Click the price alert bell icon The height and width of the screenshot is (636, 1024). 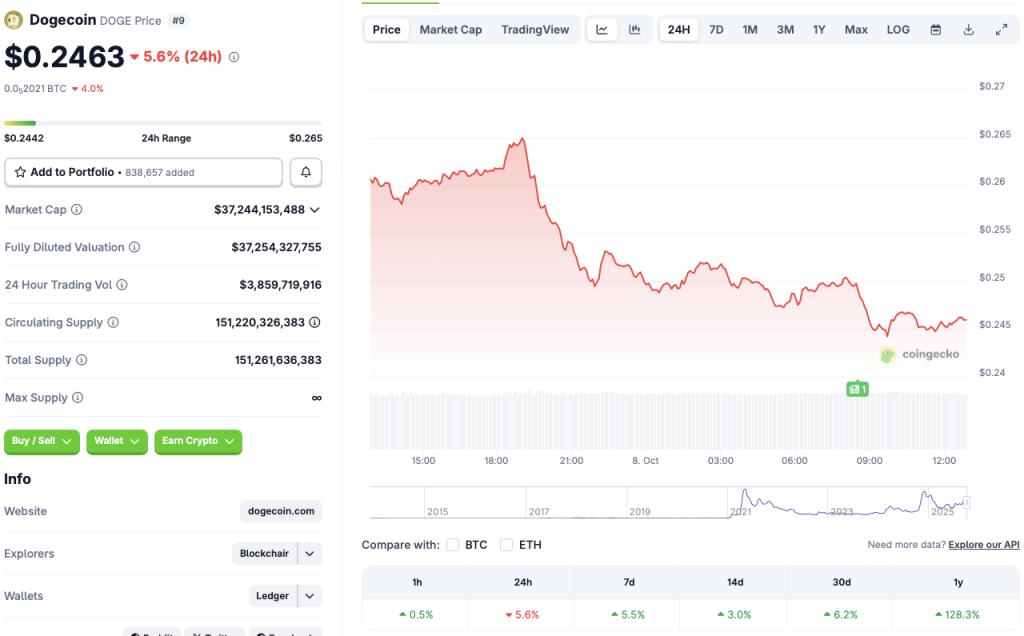point(306,172)
